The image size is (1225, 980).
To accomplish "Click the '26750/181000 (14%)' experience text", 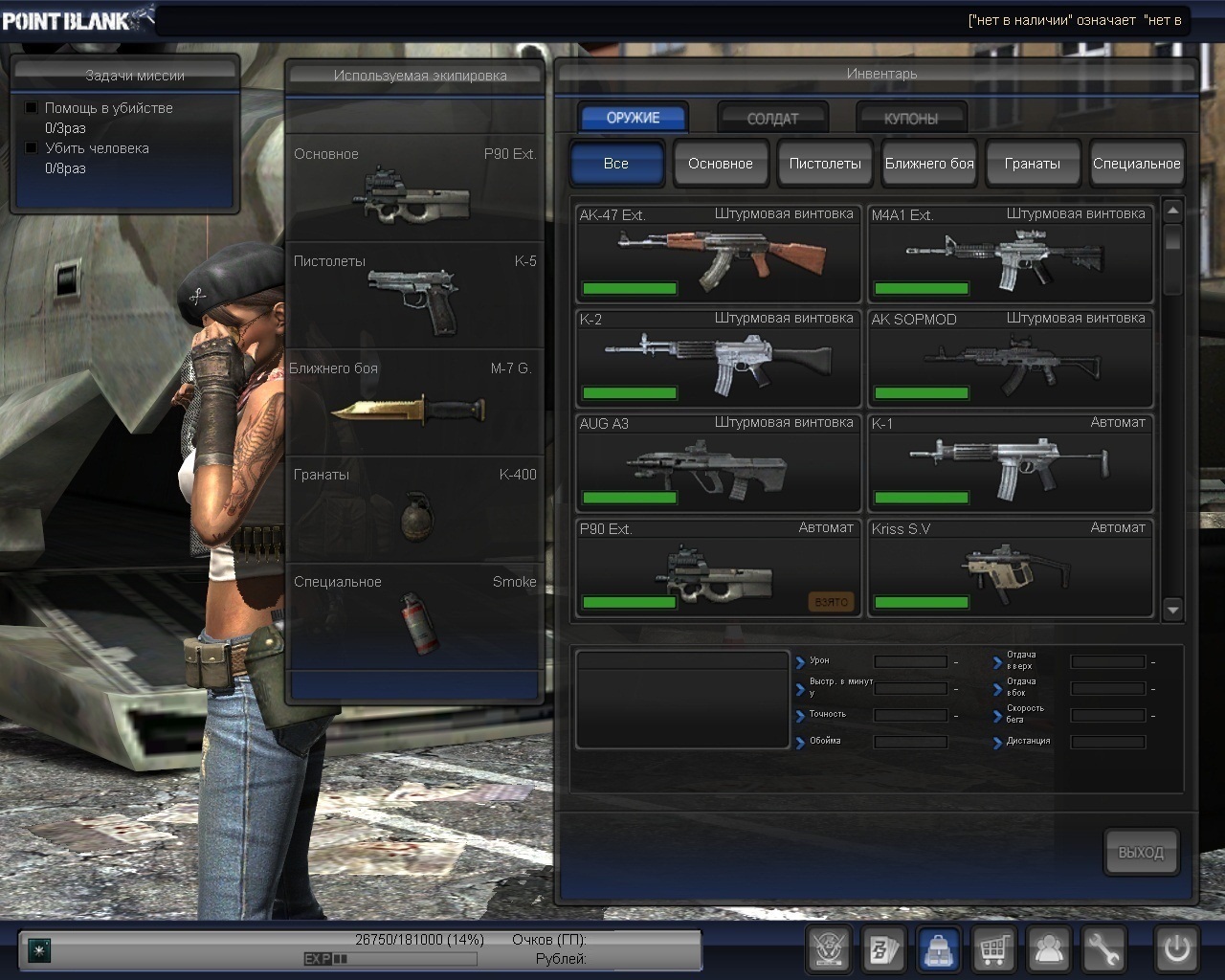I will [419, 940].
